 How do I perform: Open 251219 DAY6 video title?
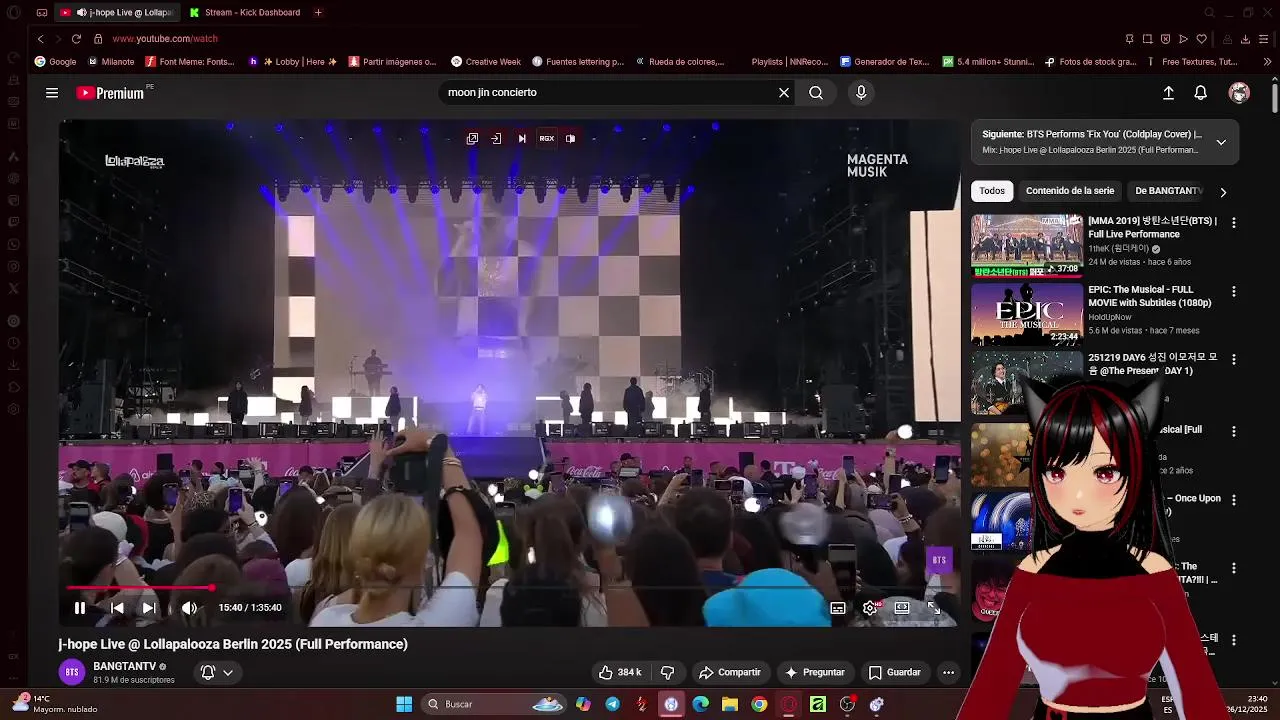tap(1152, 364)
